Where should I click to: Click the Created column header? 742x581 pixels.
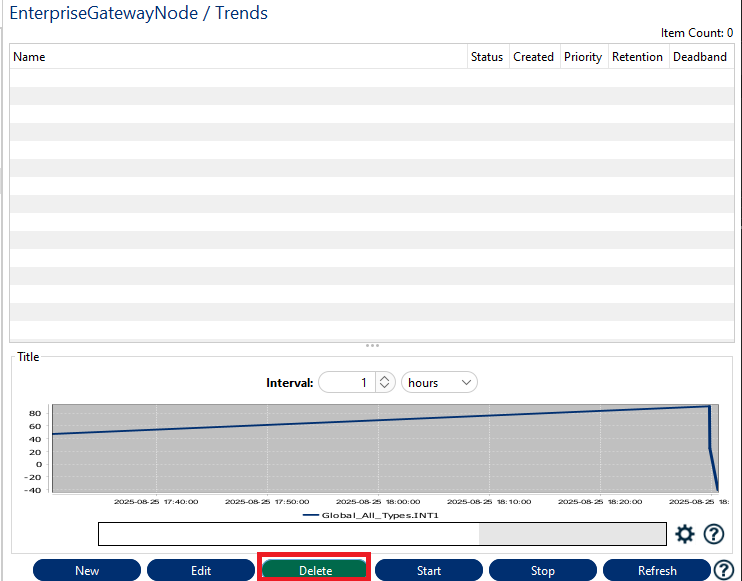pyautogui.click(x=533, y=57)
